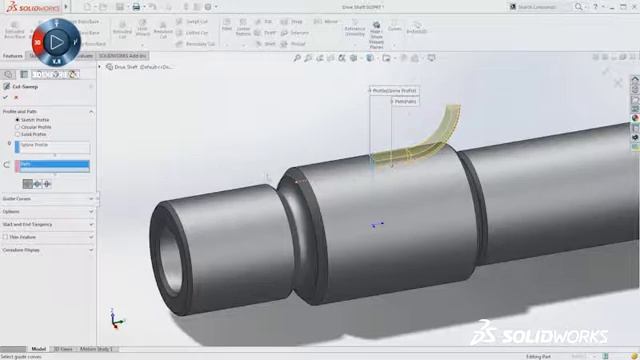Select Solid Profile radio button
The height and width of the screenshot is (360, 640).
pos(17,134)
